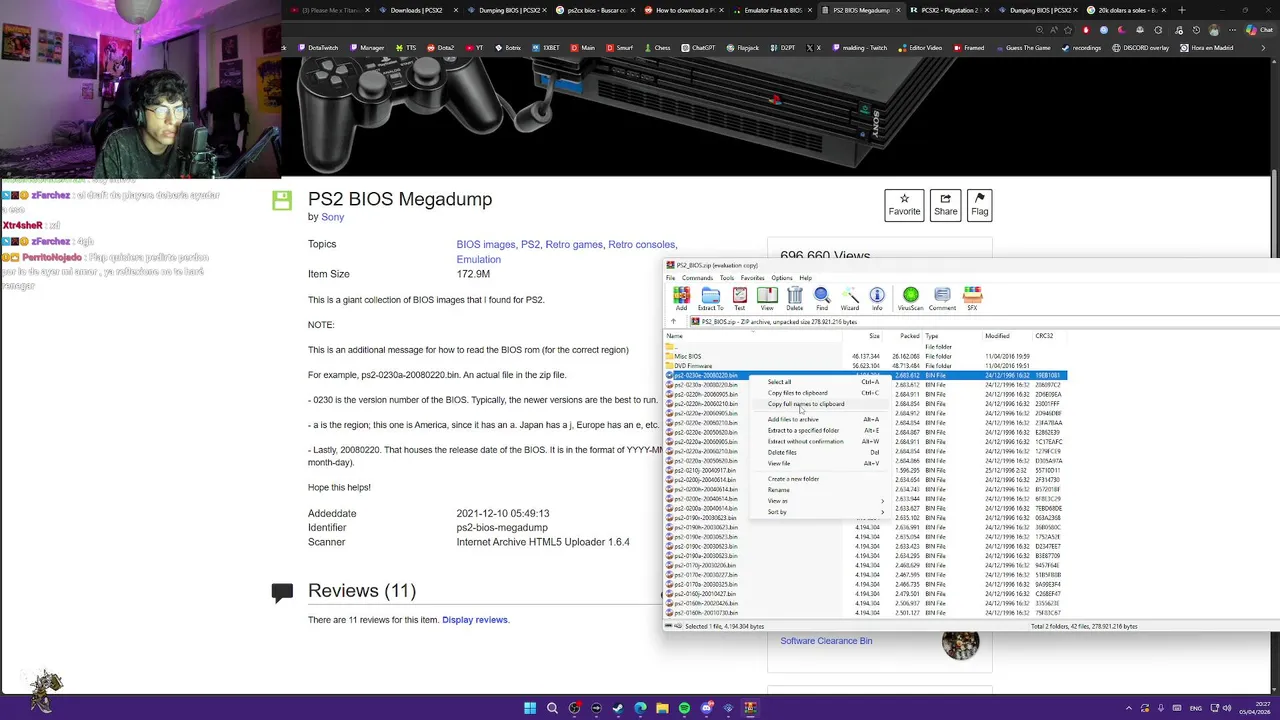
Task: Click the SFX toolbar icon
Action: point(972,298)
